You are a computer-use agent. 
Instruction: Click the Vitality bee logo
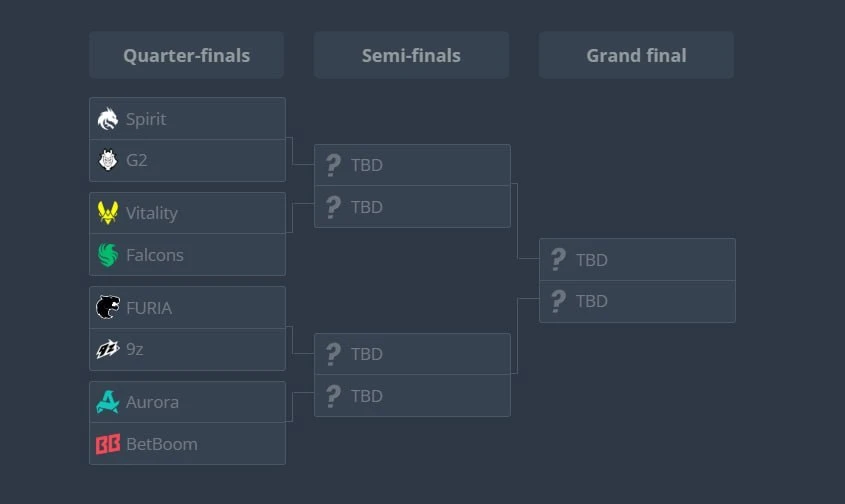click(108, 213)
